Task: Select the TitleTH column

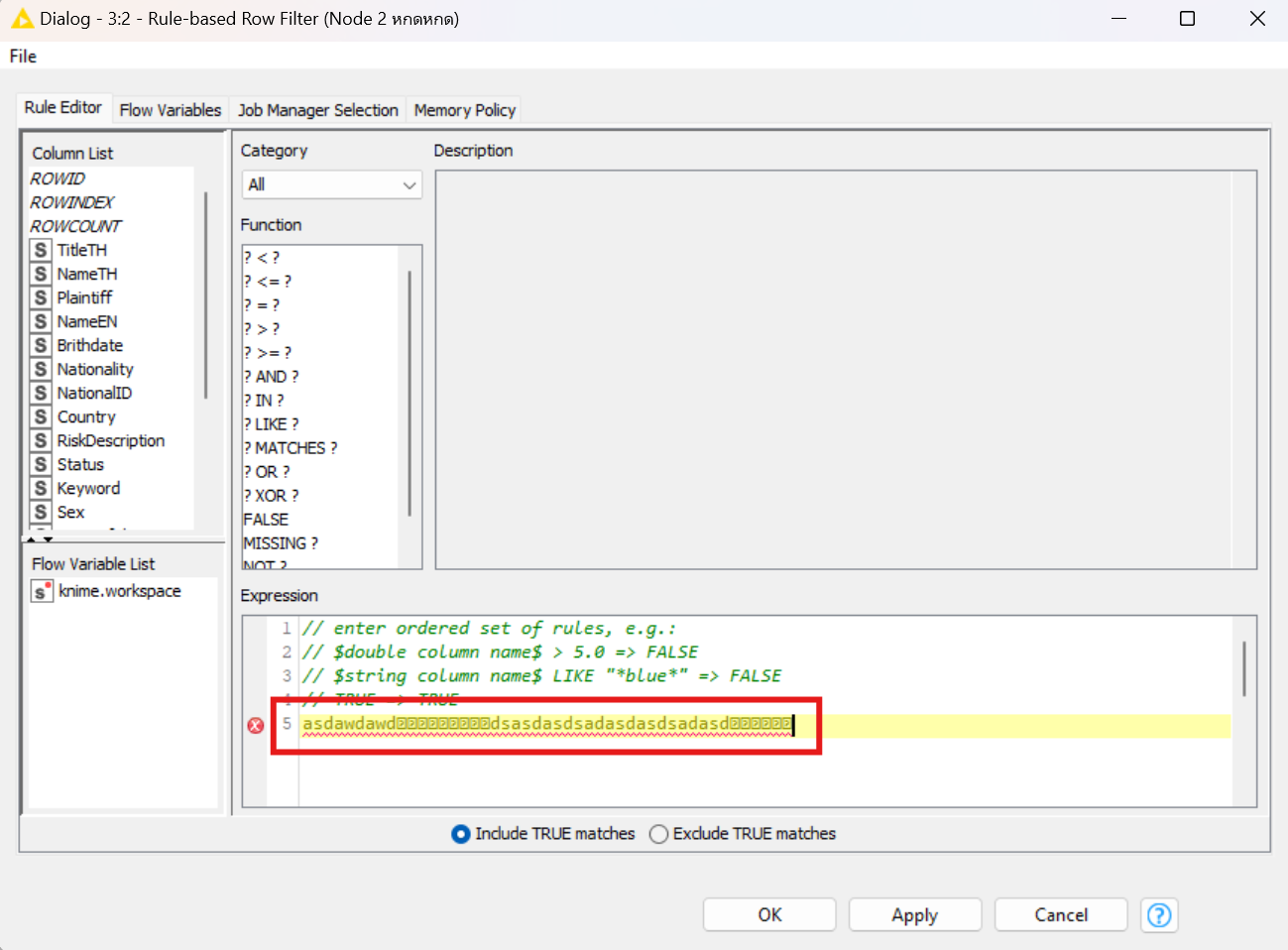Action: [x=81, y=250]
